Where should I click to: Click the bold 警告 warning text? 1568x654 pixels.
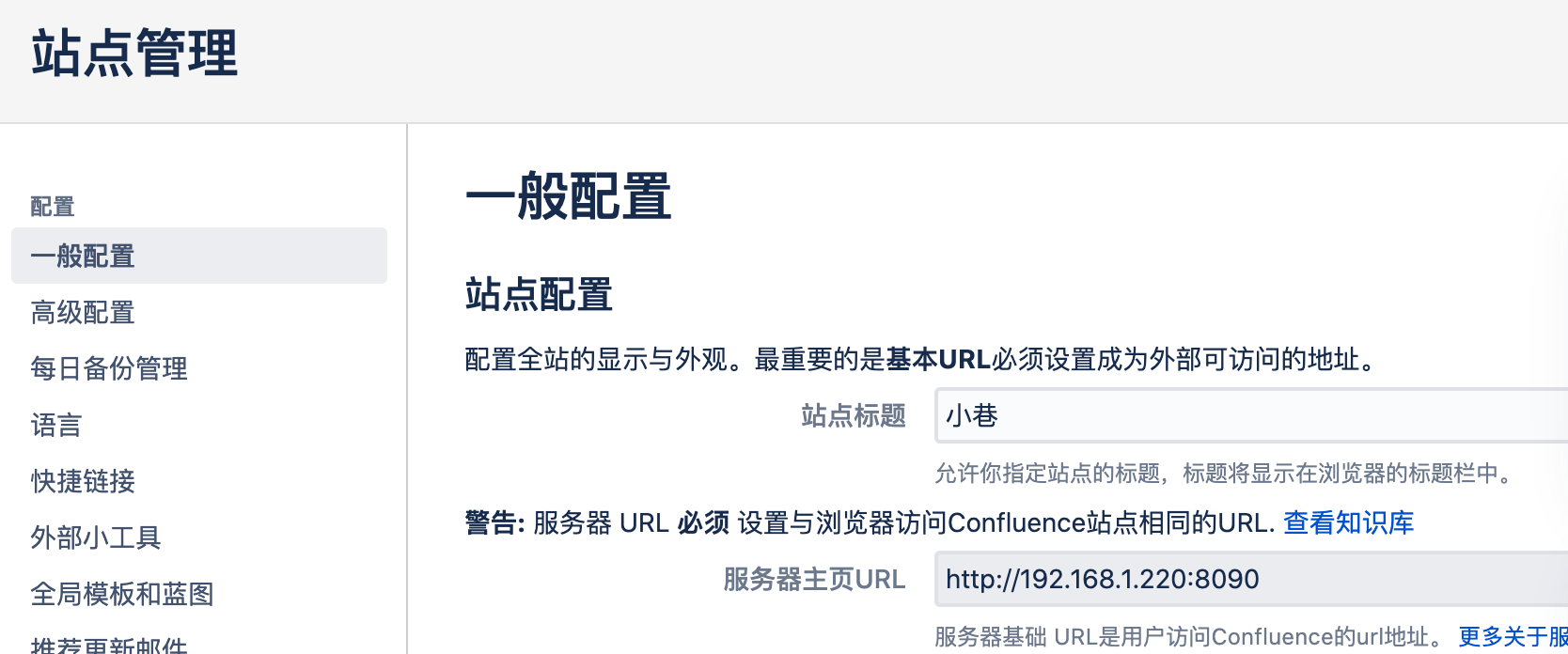(494, 522)
